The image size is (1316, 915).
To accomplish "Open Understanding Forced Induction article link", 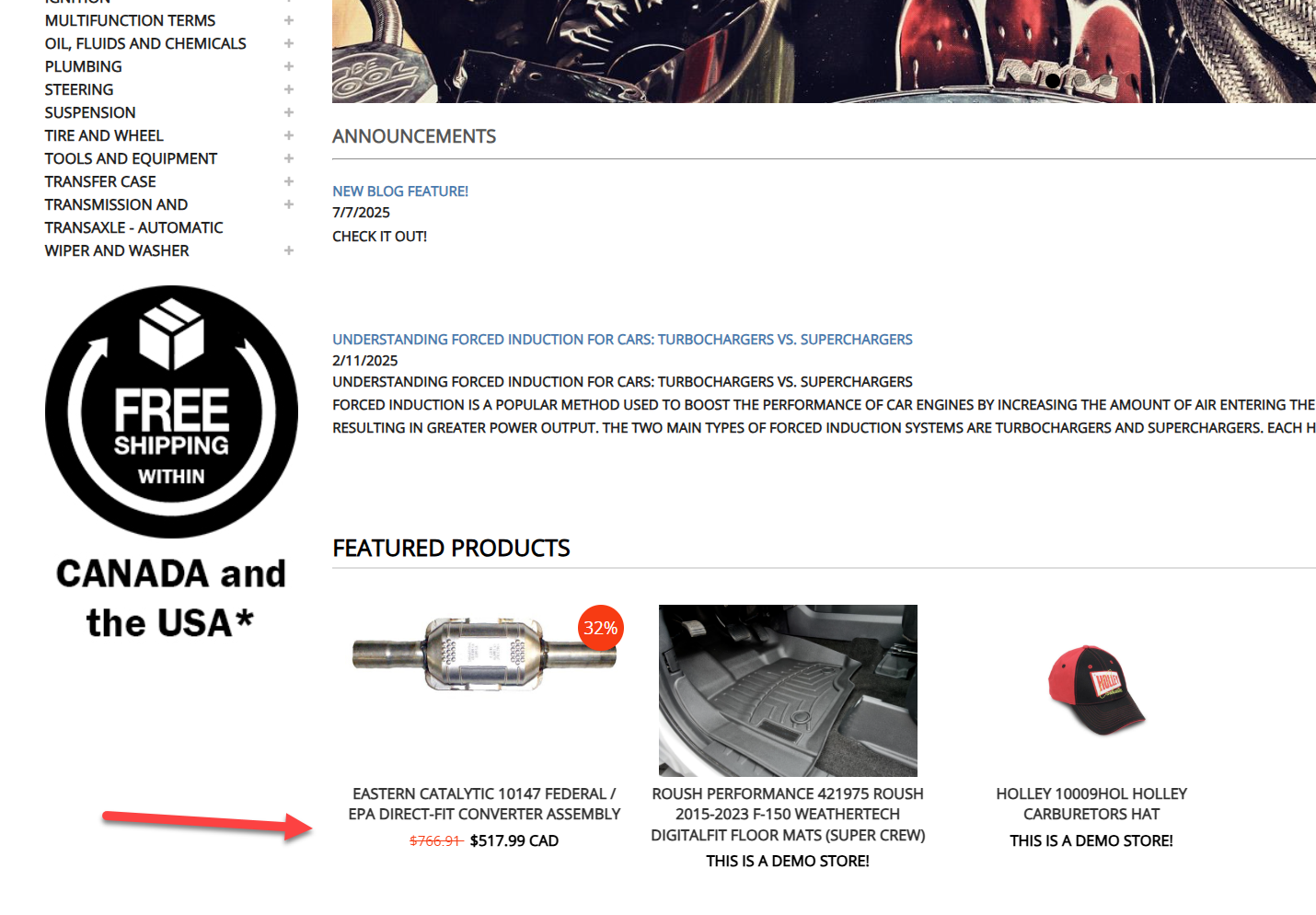I will [622, 340].
